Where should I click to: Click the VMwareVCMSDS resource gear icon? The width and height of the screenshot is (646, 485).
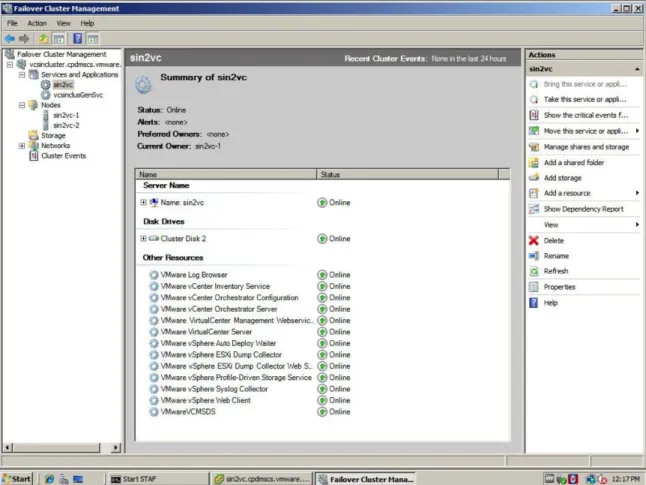154,412
